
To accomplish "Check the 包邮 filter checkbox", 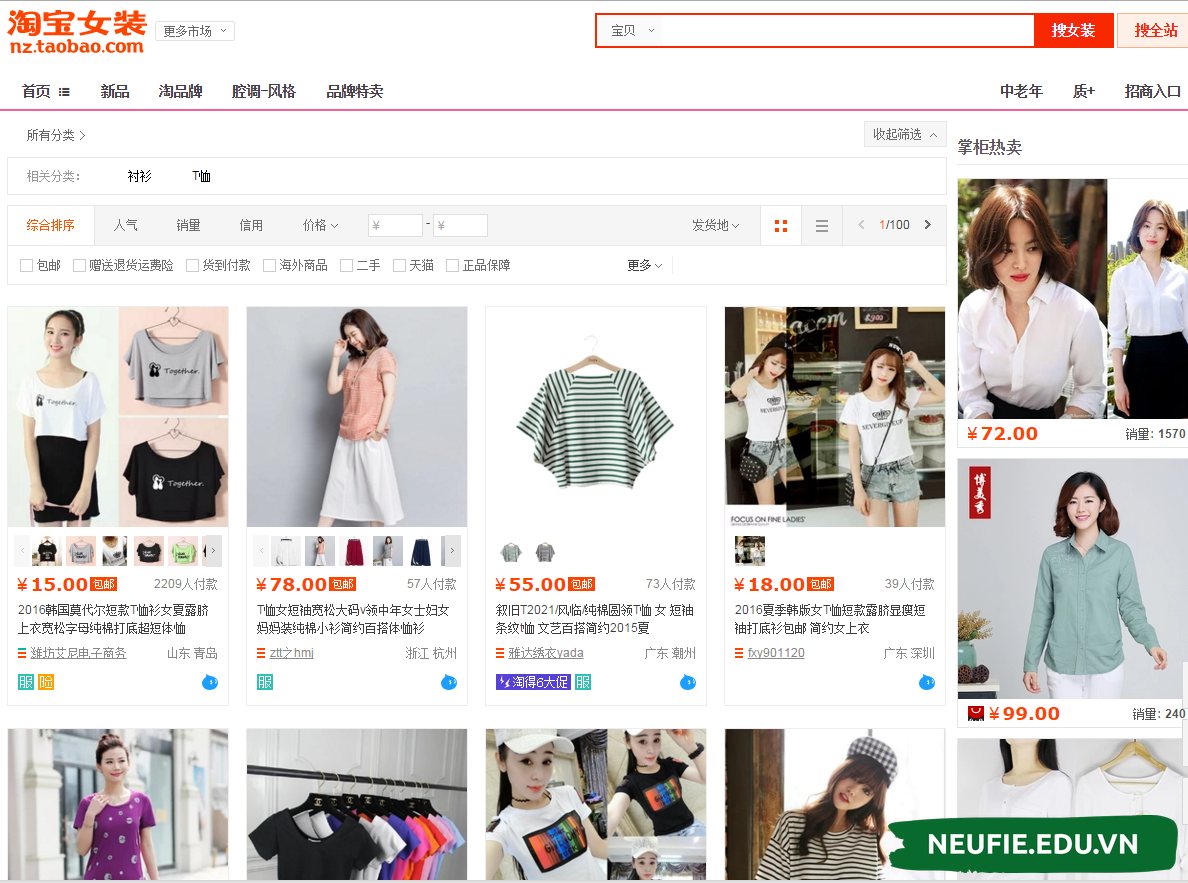I will (x=27, y=265).
